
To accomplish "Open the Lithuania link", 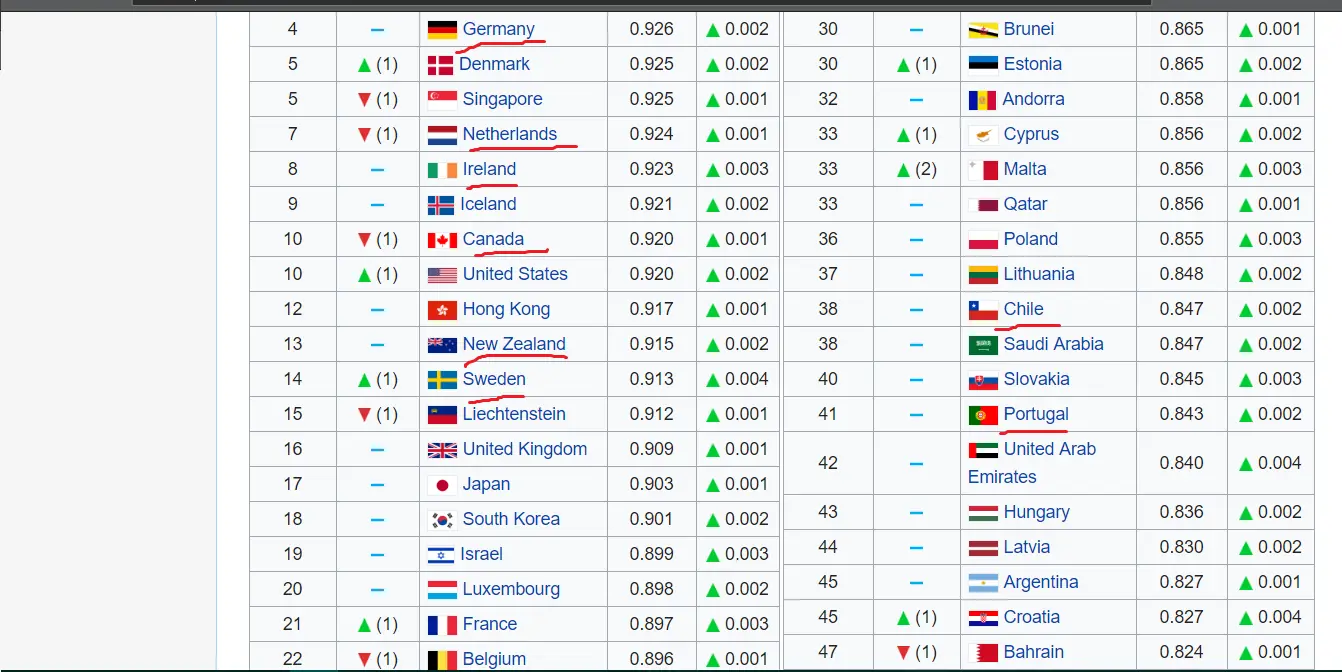I will pyautogui.click(x=1039, y=274).
